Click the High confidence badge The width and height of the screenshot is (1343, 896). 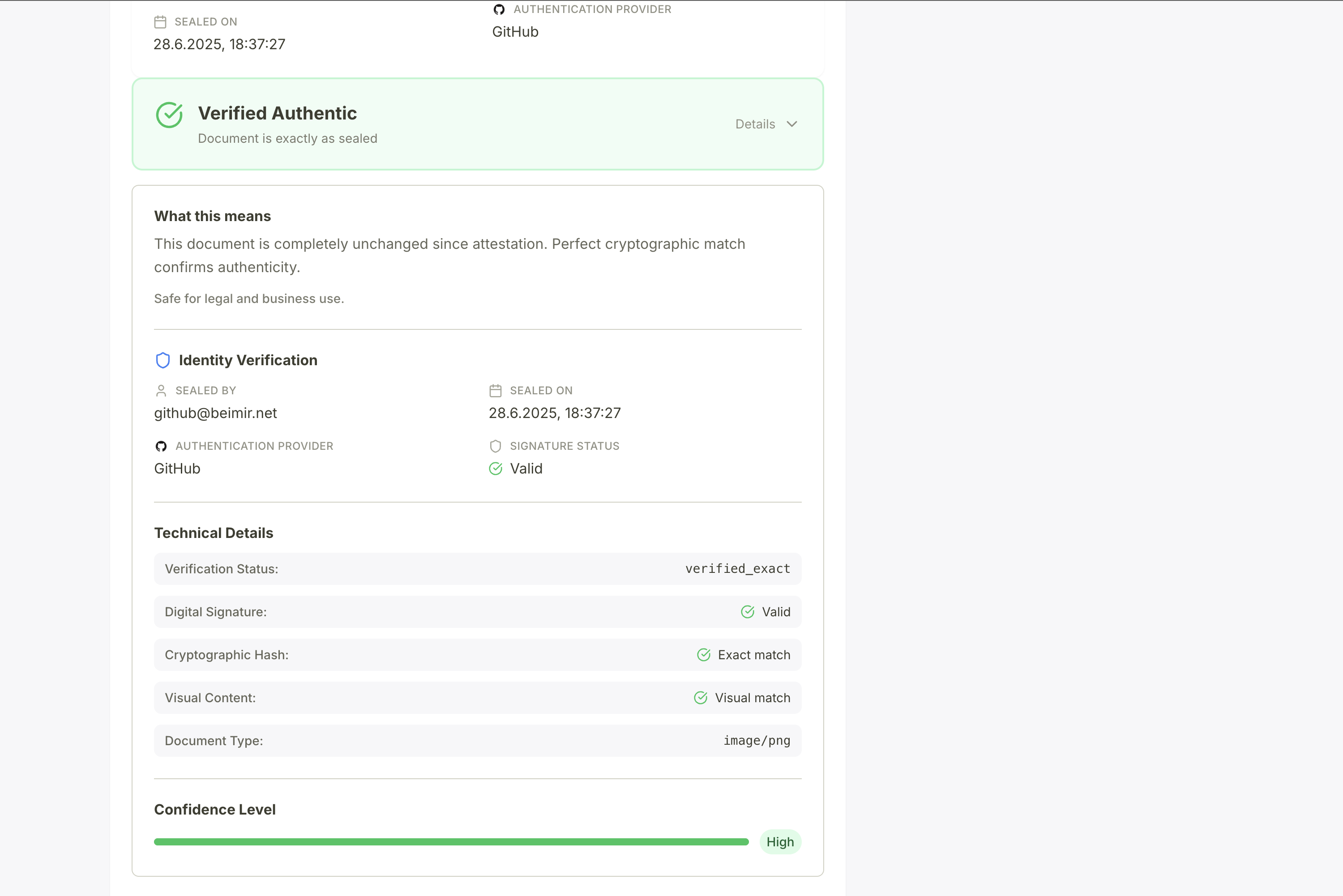point(780,842)
